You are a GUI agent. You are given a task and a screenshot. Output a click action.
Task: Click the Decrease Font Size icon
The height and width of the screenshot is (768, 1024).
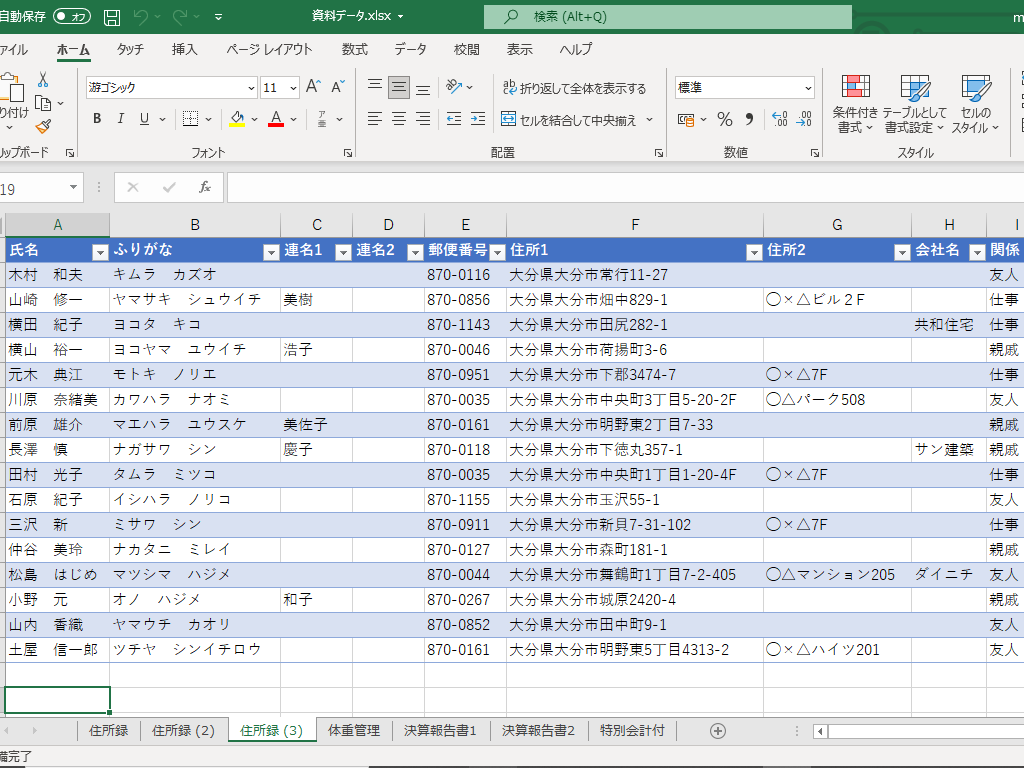click(x=338, y=87)
